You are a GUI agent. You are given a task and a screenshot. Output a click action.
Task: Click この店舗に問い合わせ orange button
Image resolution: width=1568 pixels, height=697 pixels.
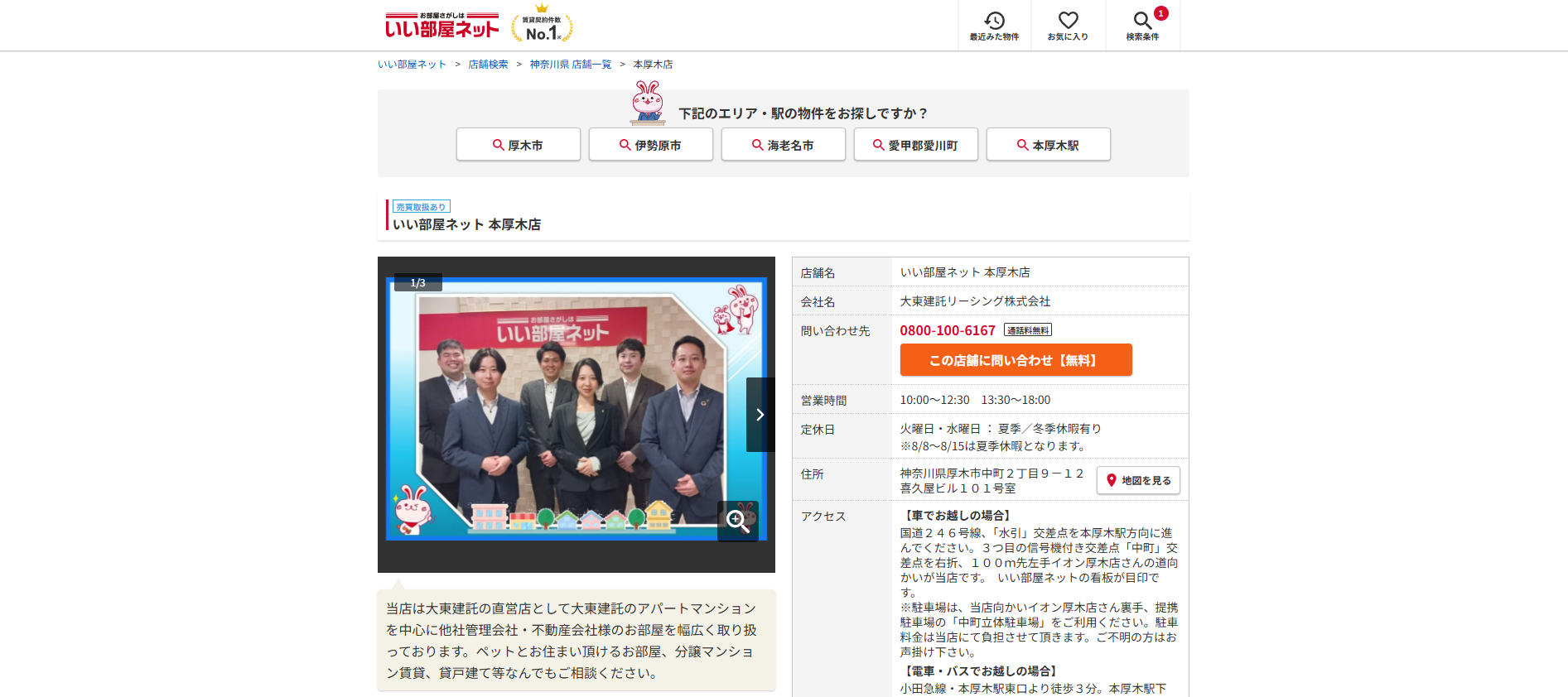(x=1016, y=360)
